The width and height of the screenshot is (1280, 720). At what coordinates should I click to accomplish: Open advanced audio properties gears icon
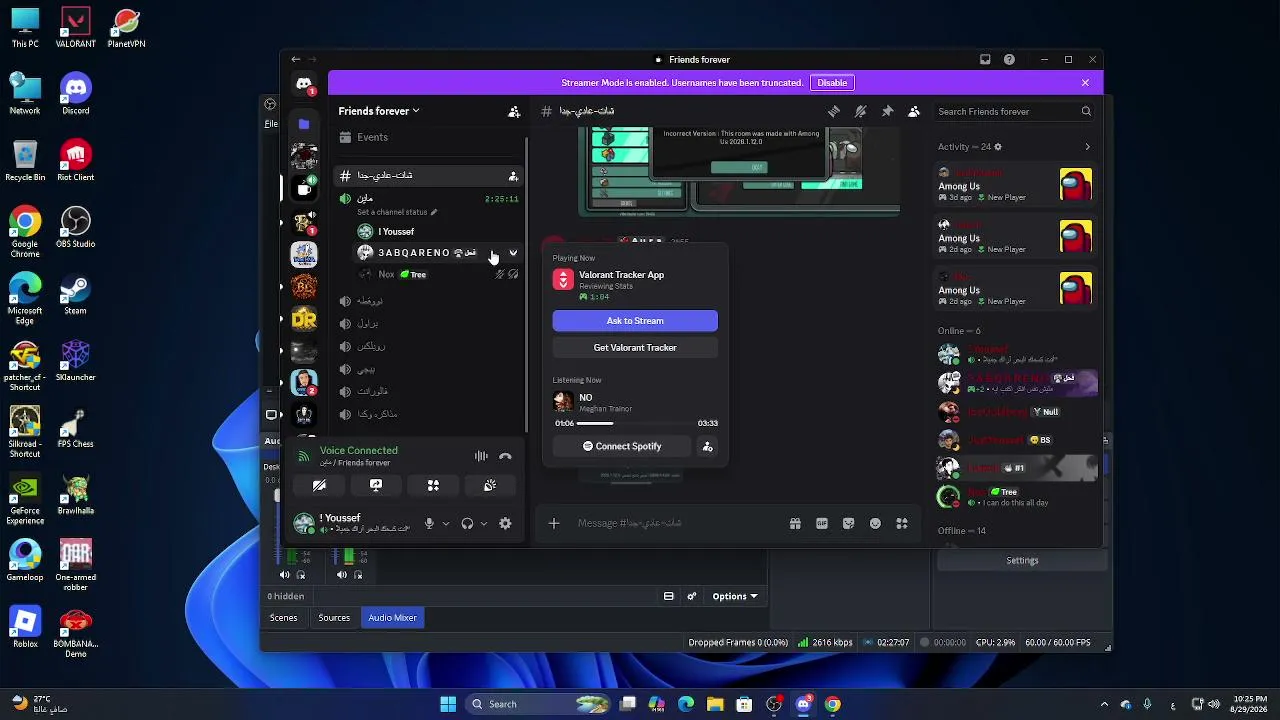point(691,597)
